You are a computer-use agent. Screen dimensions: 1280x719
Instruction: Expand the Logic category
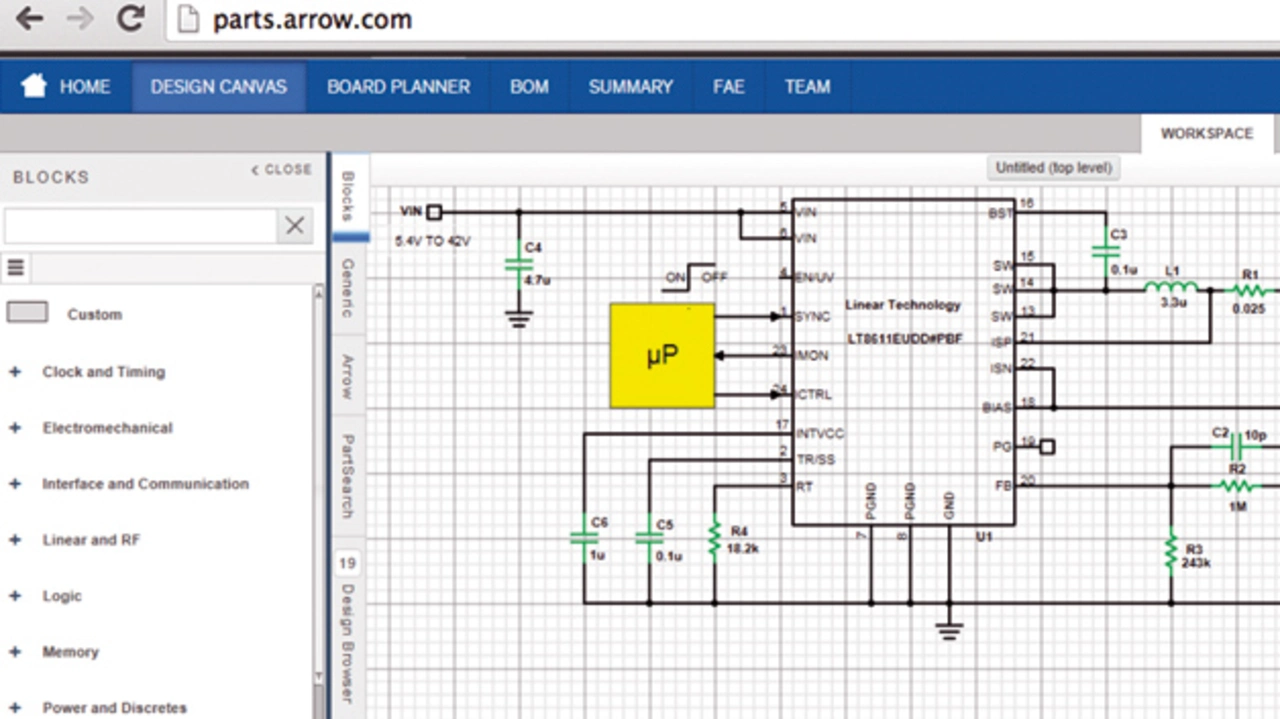[15, 596]
